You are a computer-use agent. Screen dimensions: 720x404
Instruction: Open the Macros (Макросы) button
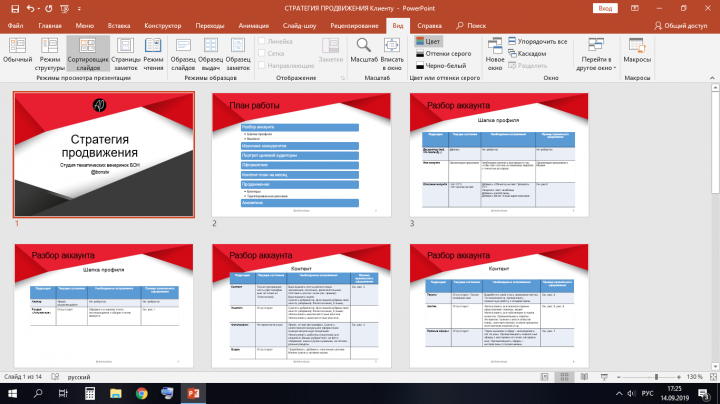tap(637, 50)
